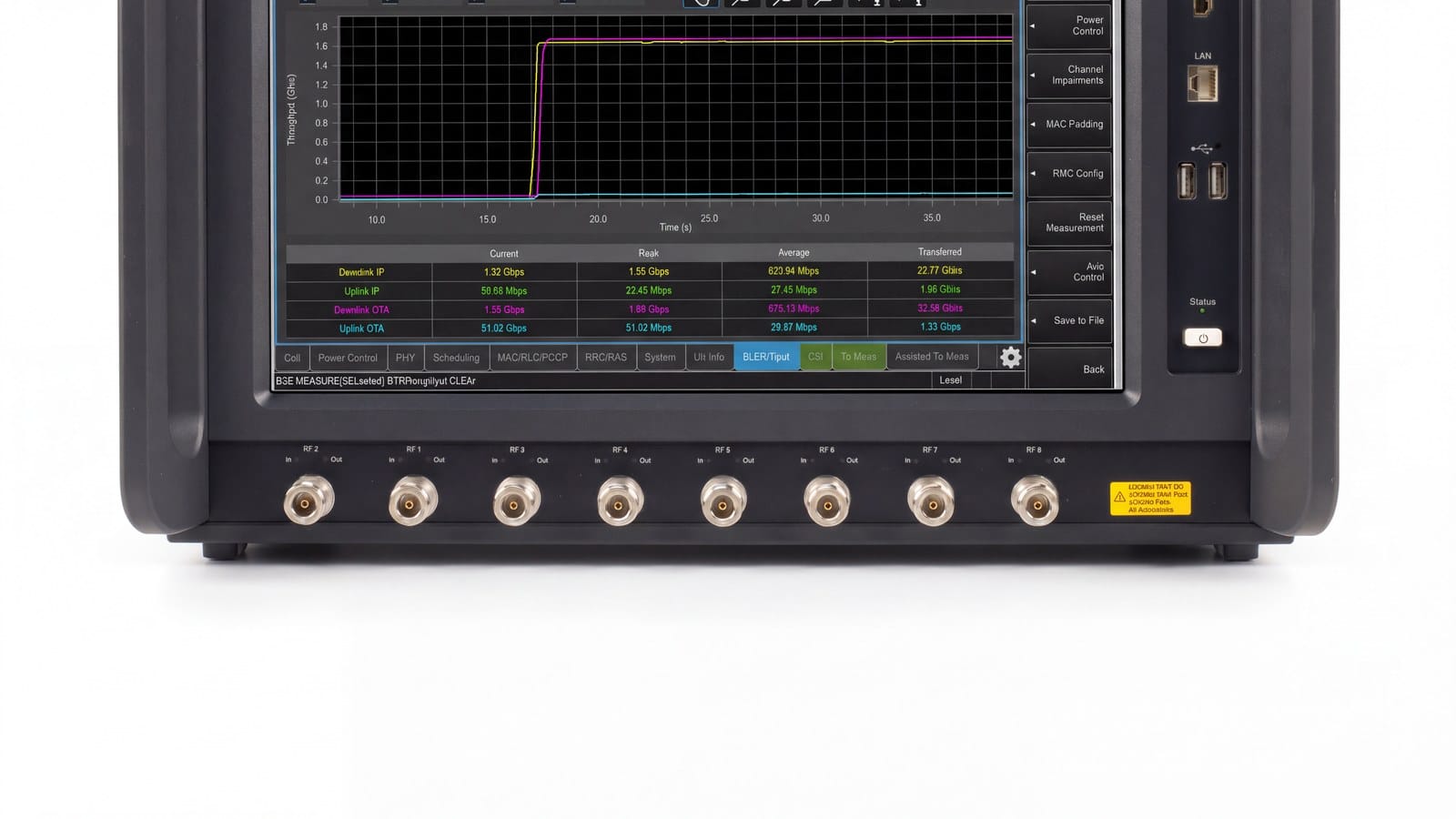Switch to the Coll tab
Screen dimensions: 1456x819
(292, 358)
